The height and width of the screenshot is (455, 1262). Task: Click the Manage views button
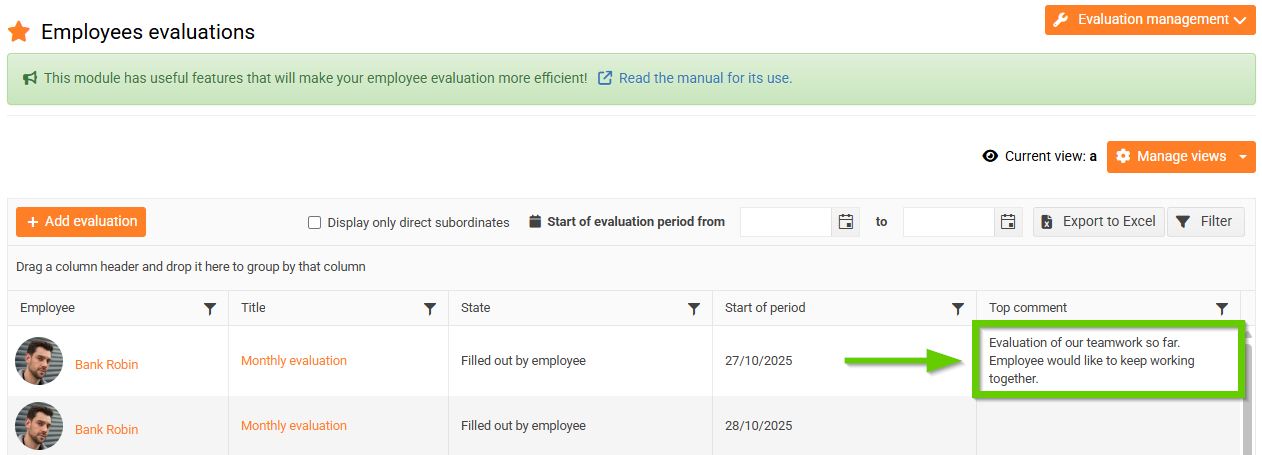(1170, 157)
